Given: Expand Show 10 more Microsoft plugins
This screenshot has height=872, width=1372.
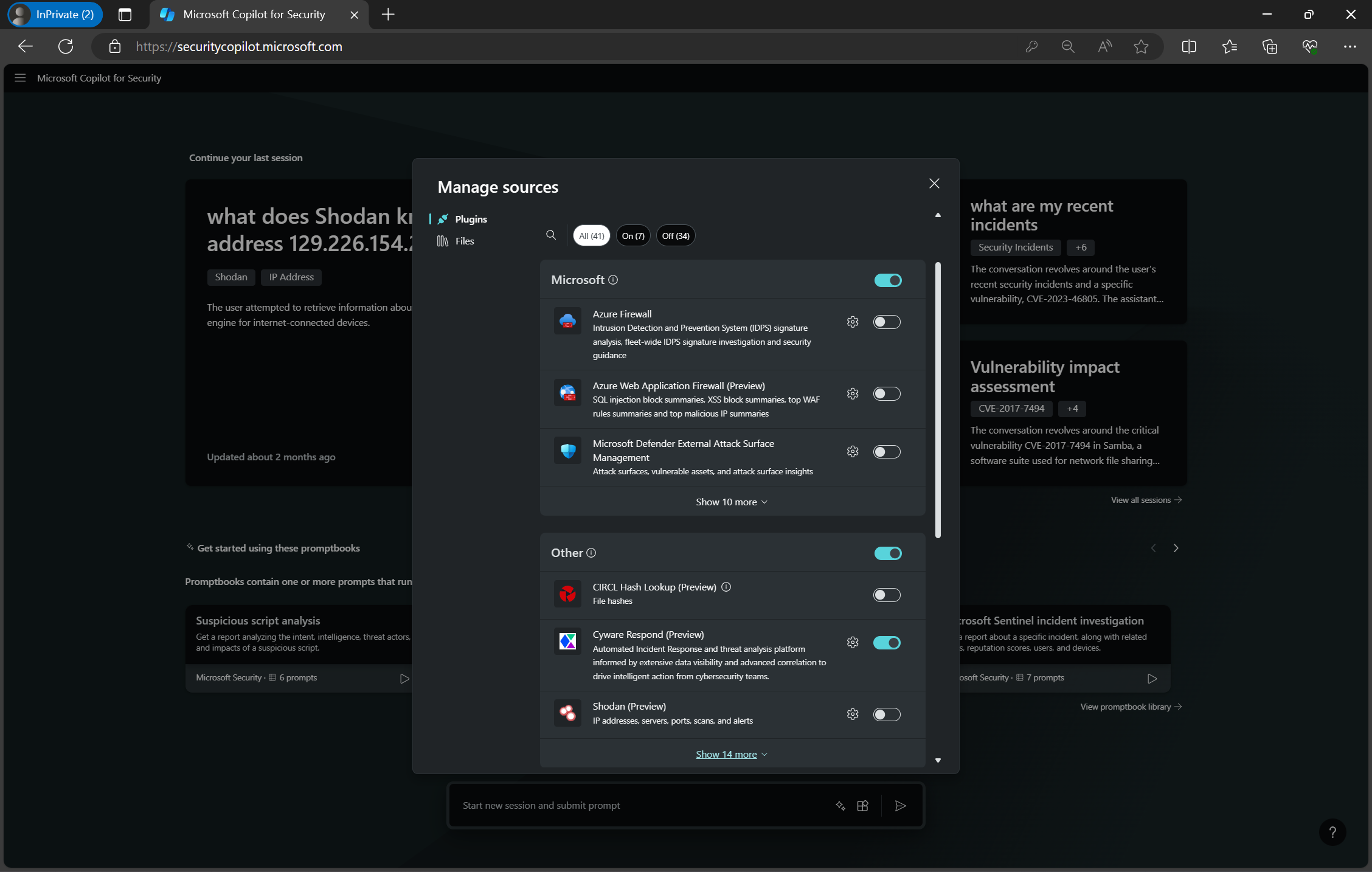Looking at the screenshot, I should click(731, 502).
